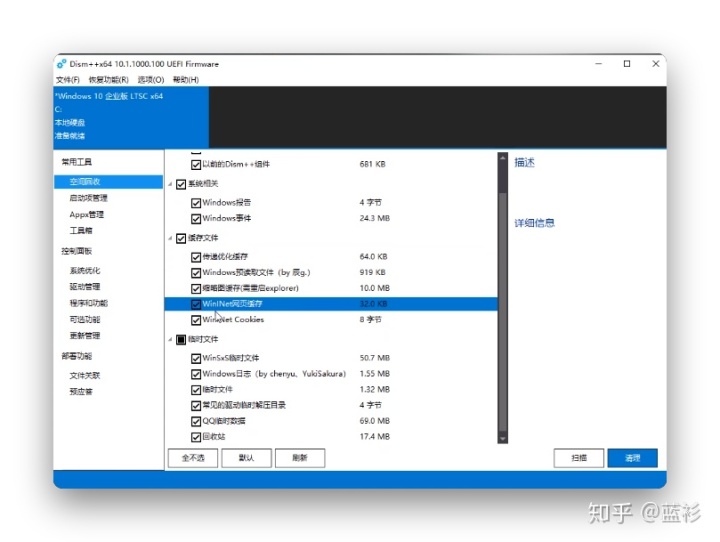Image resolution: width=720 pixels, height=542 pixels.
Task: Click the 描述 heading
Action: [524, 163]
